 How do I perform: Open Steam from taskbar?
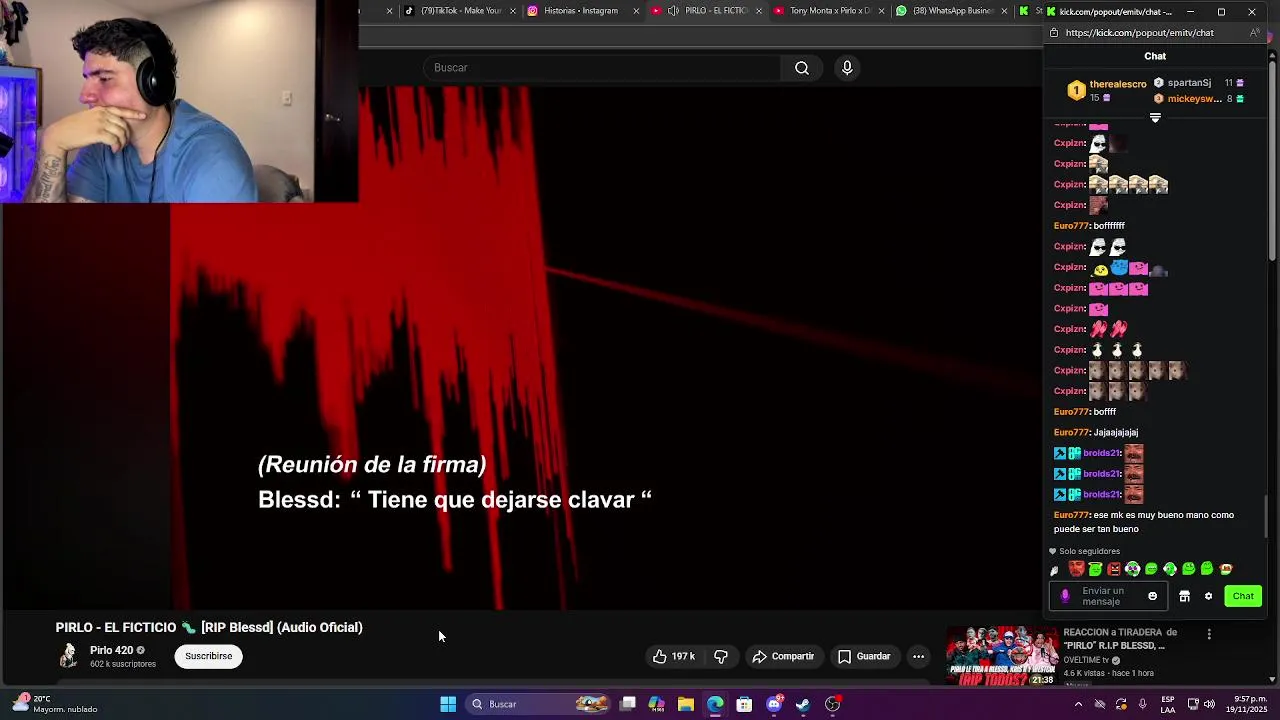click(803, 704)
